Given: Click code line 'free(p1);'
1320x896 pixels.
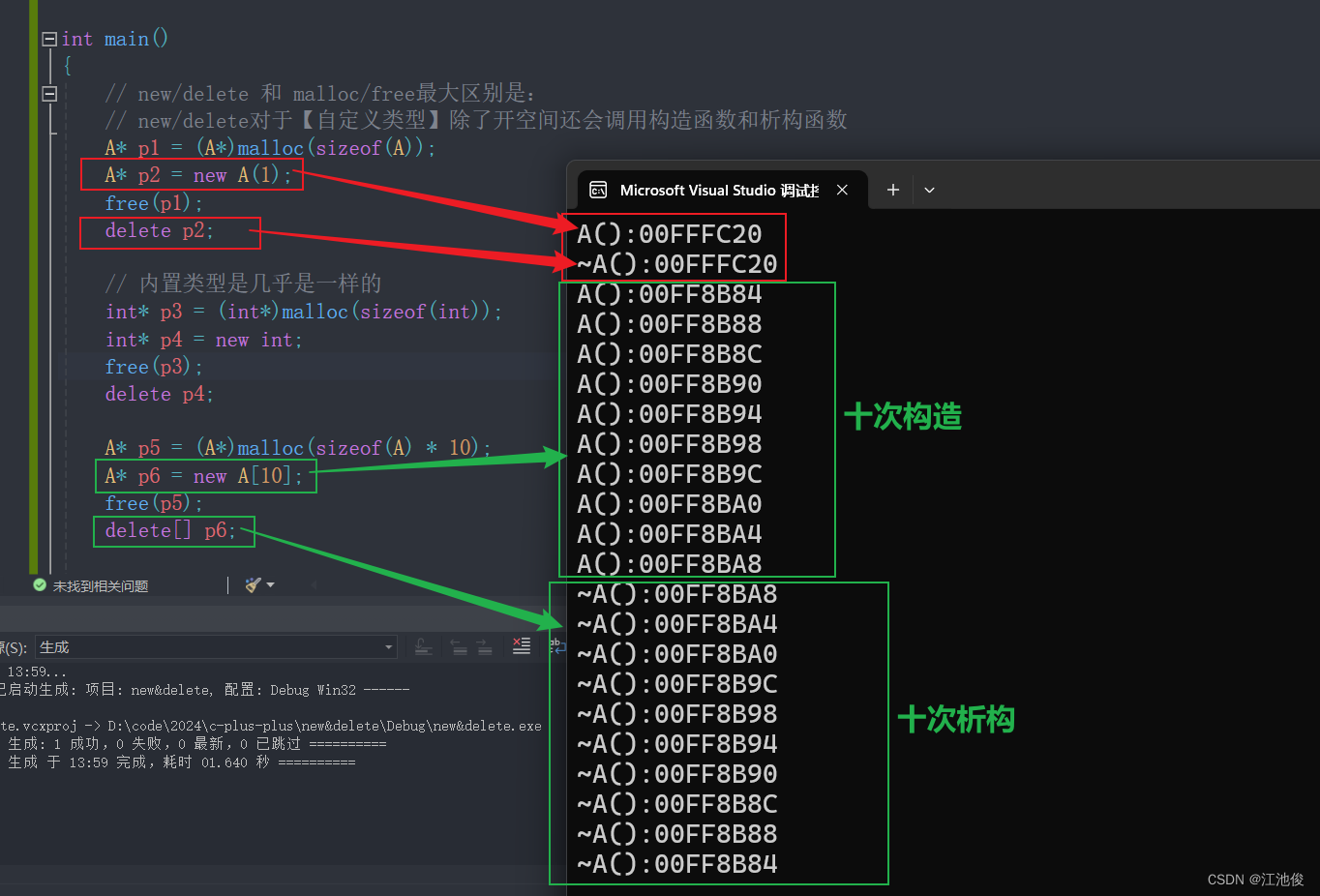Looking at the screenshot, I should click(x=154, y=203).
